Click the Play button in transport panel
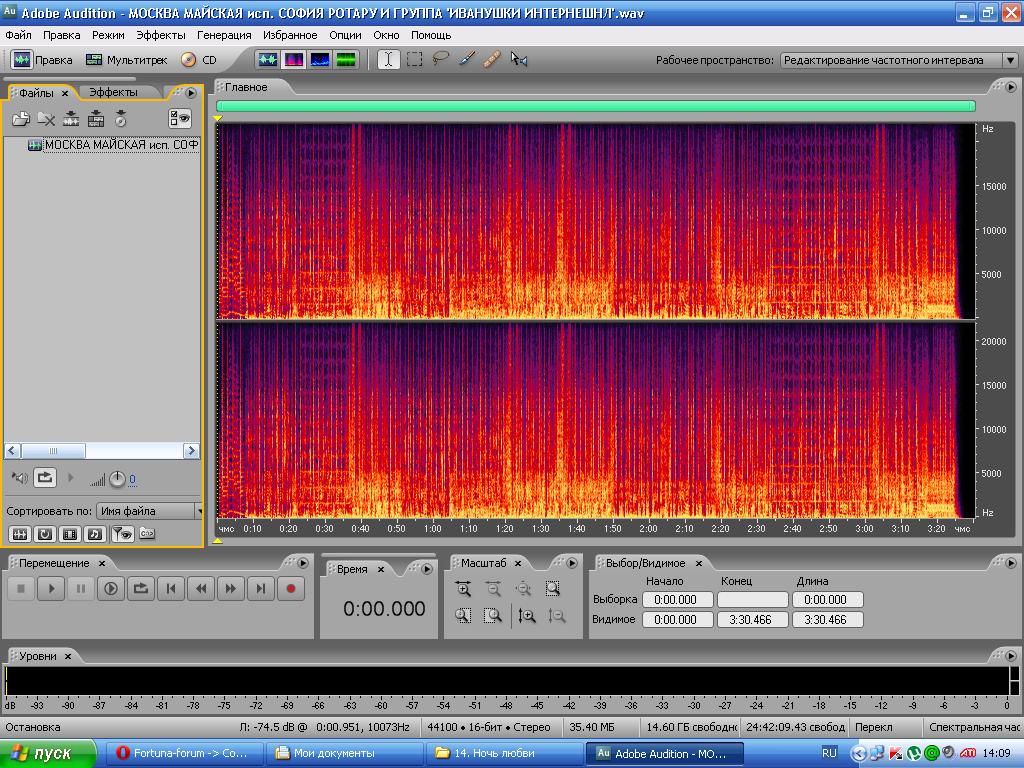1024x768 pixels. coord(51,589)
